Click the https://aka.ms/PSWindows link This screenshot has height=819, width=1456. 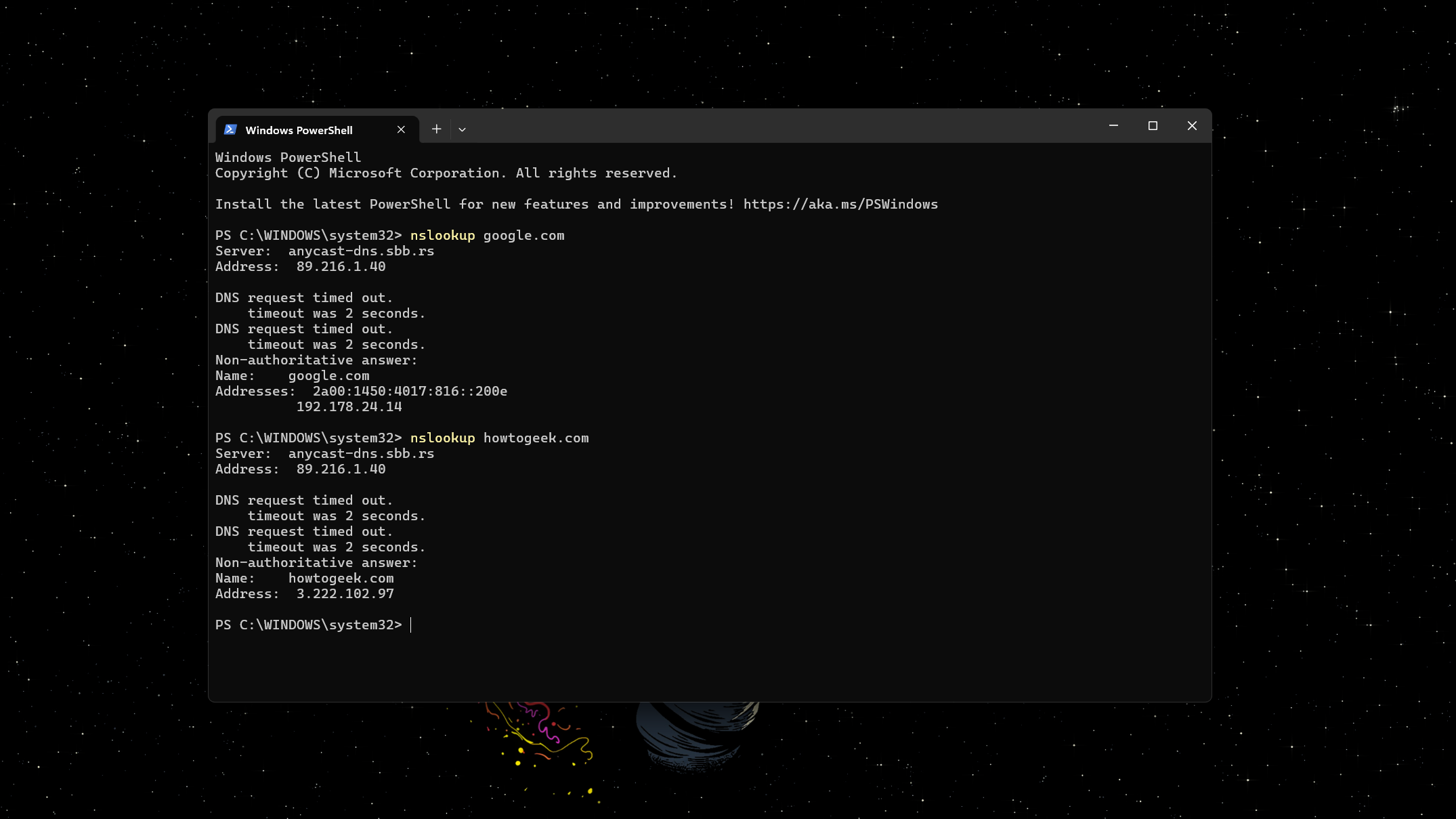pos(840,204)
